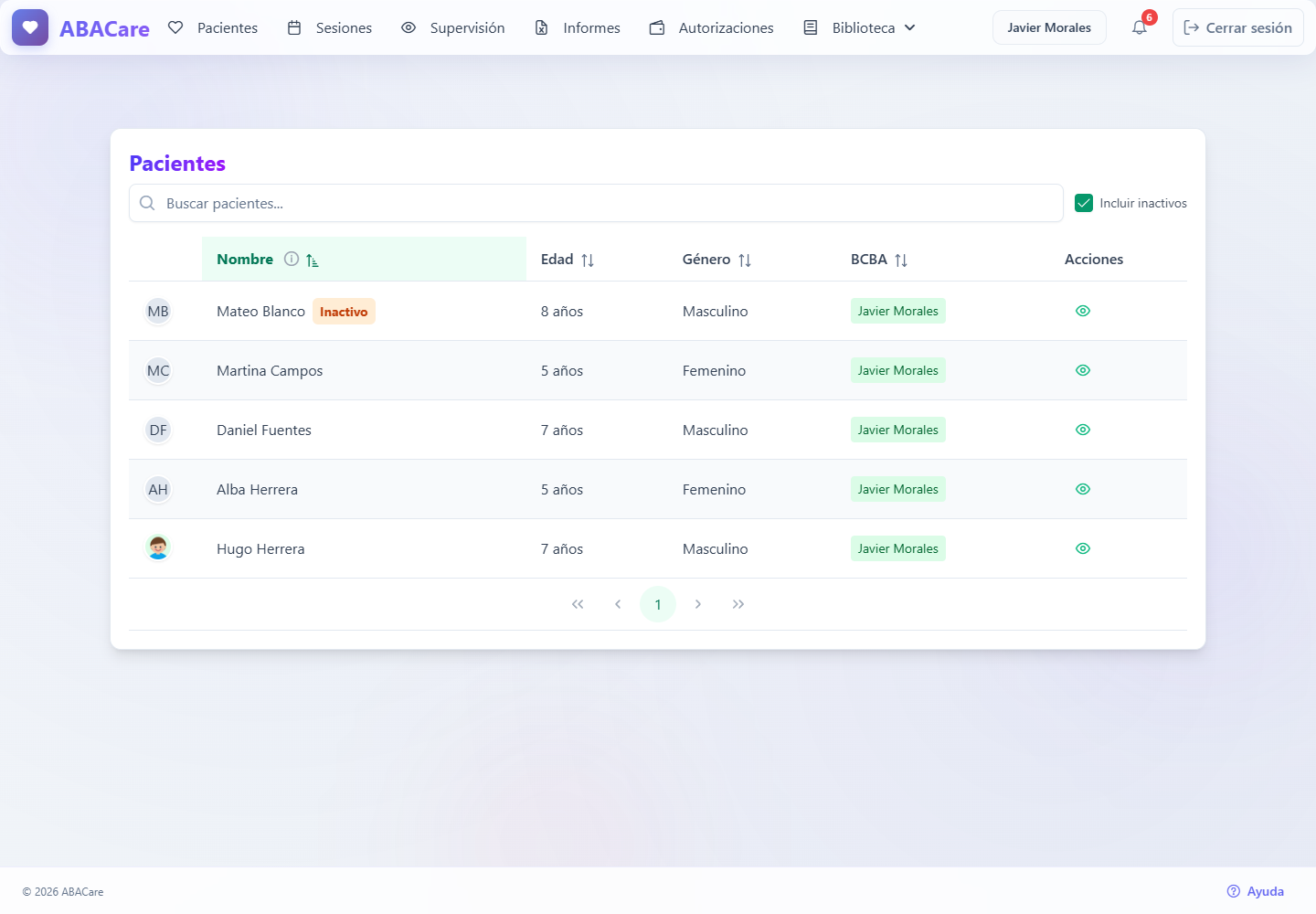Click the name Hugo Herrera
The height and width of the screenshot is (914, 1316).
pos(260,548)
